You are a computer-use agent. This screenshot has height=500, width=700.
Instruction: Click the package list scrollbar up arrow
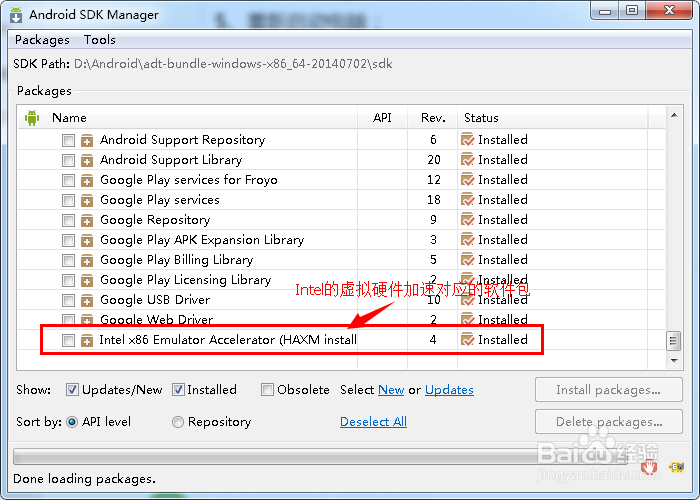tap(674, 115)
